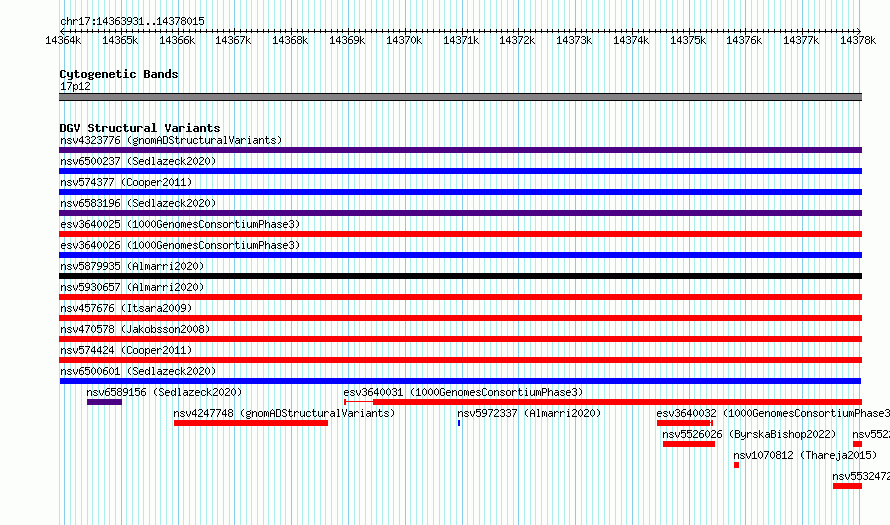
Task: Select the purple nsv6589156 variant bar
Action: tap(104, 402)
